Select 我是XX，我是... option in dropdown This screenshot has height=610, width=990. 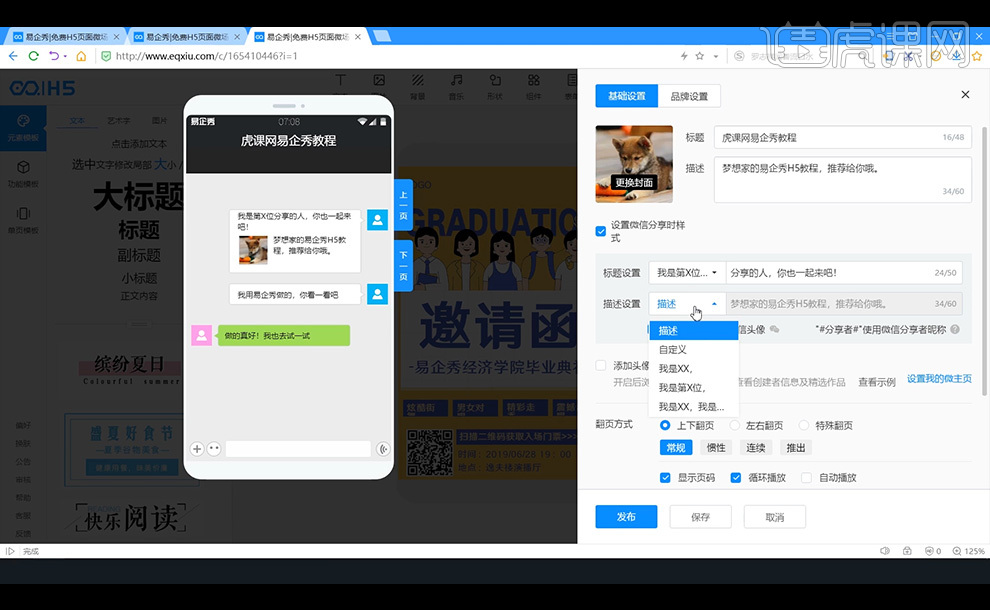click(694, 407)
